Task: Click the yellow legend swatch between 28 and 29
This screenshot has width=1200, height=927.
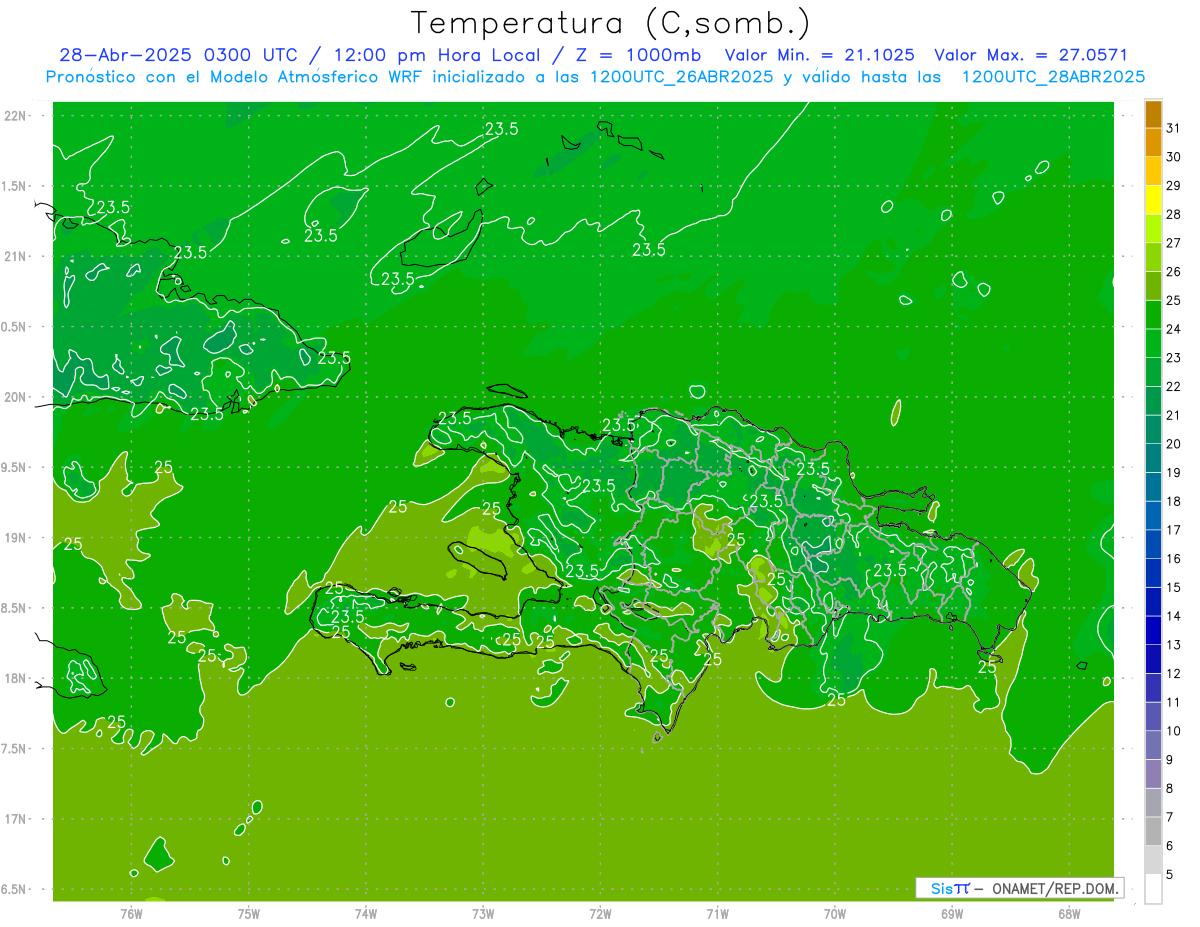Action: click(x=1153, y=200)
